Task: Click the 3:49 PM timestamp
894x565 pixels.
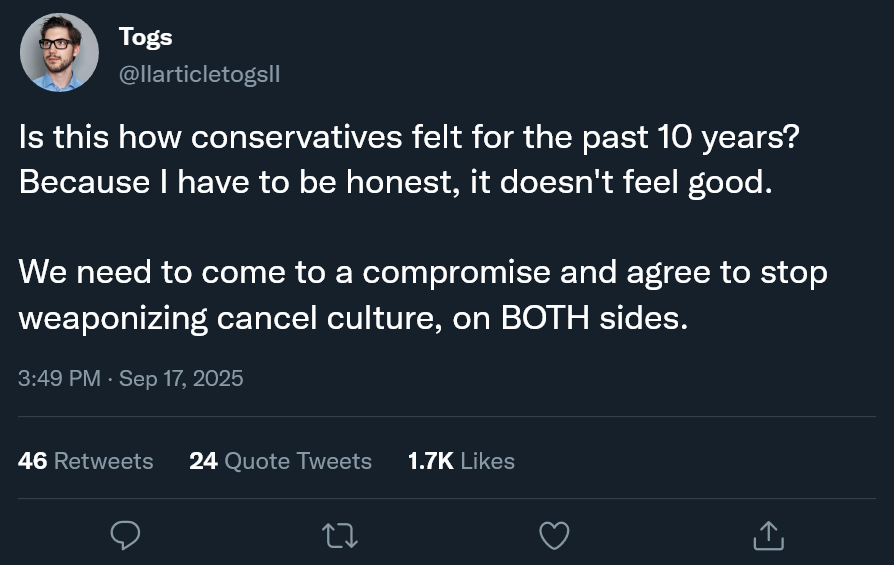Action: pyautogui.click(x=59, y=378)
